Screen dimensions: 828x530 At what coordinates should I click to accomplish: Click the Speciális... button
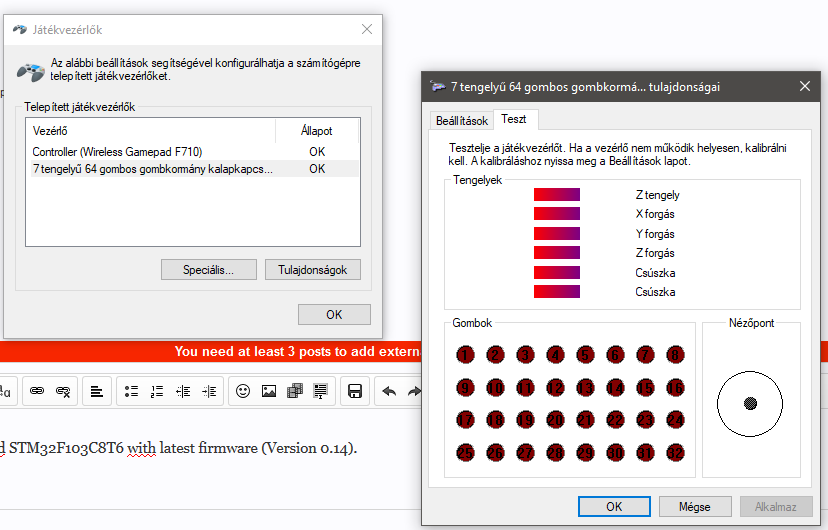[x=208, y=270]
